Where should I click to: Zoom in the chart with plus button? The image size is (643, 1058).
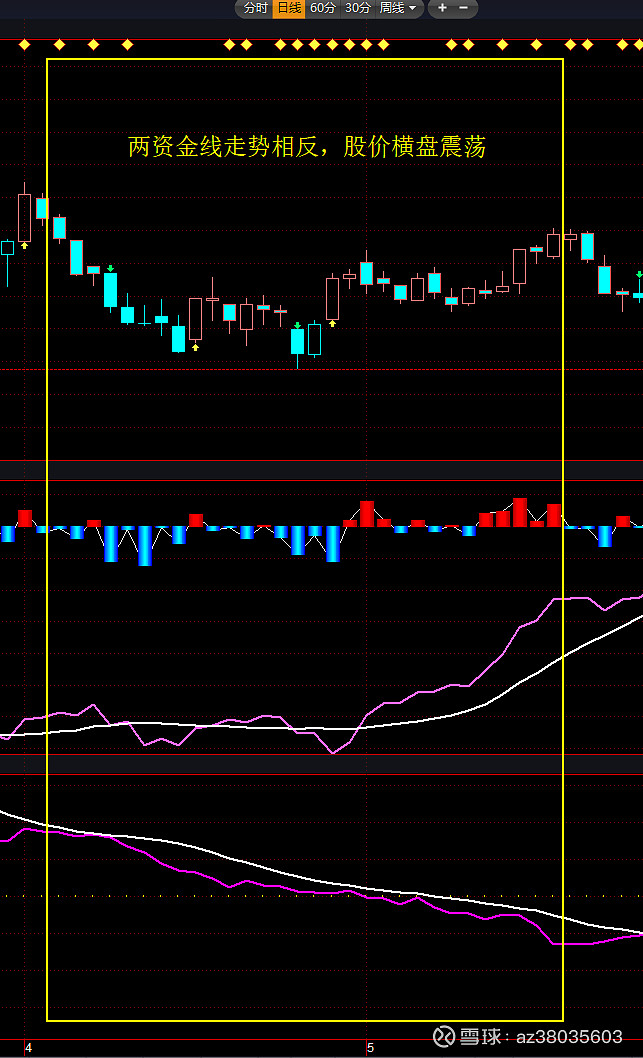click(443, 8)
